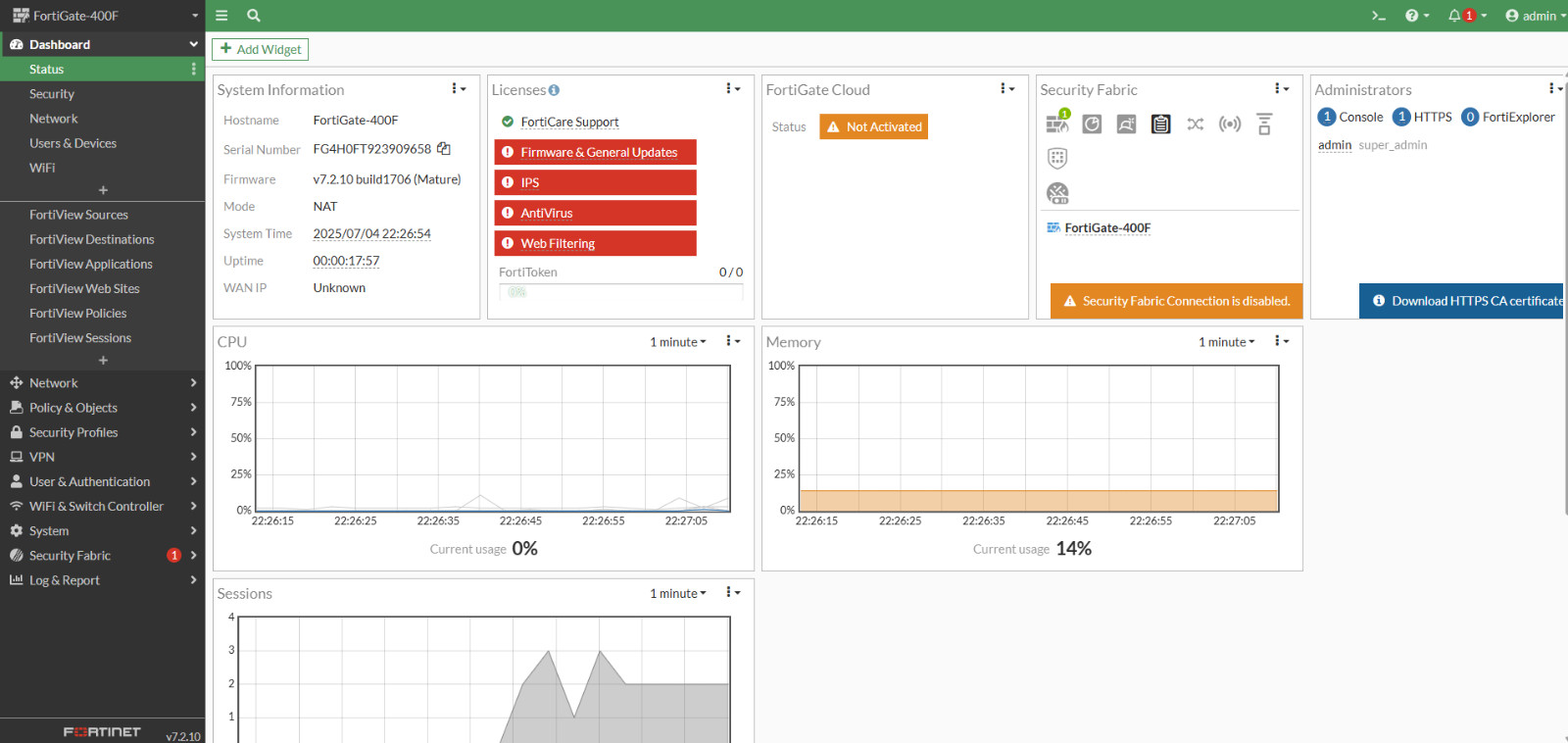Screen dimensions: 1568x743
Task: Click the FortiCare Support green check icon
Action: [508, 122]
